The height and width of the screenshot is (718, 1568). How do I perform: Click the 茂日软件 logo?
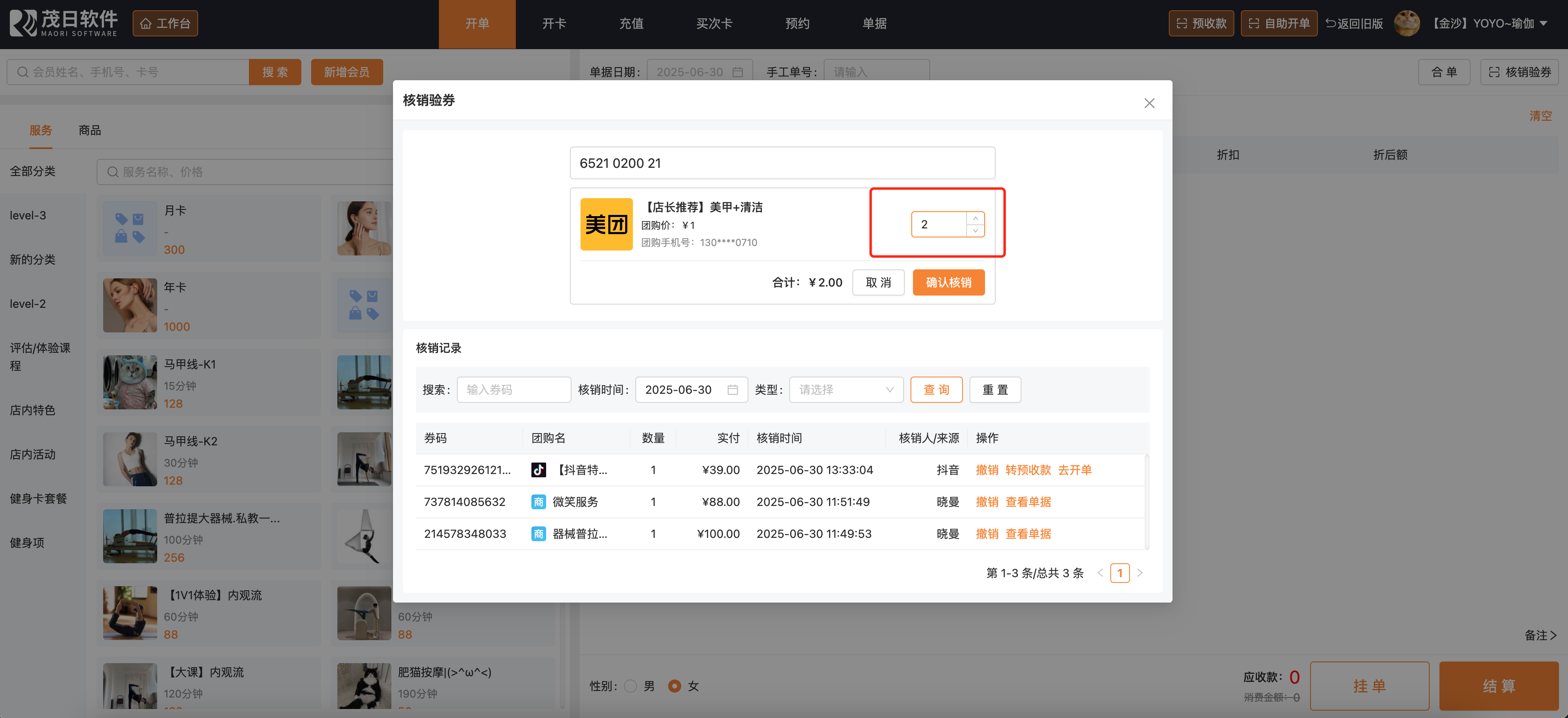(x=63, y=24)
